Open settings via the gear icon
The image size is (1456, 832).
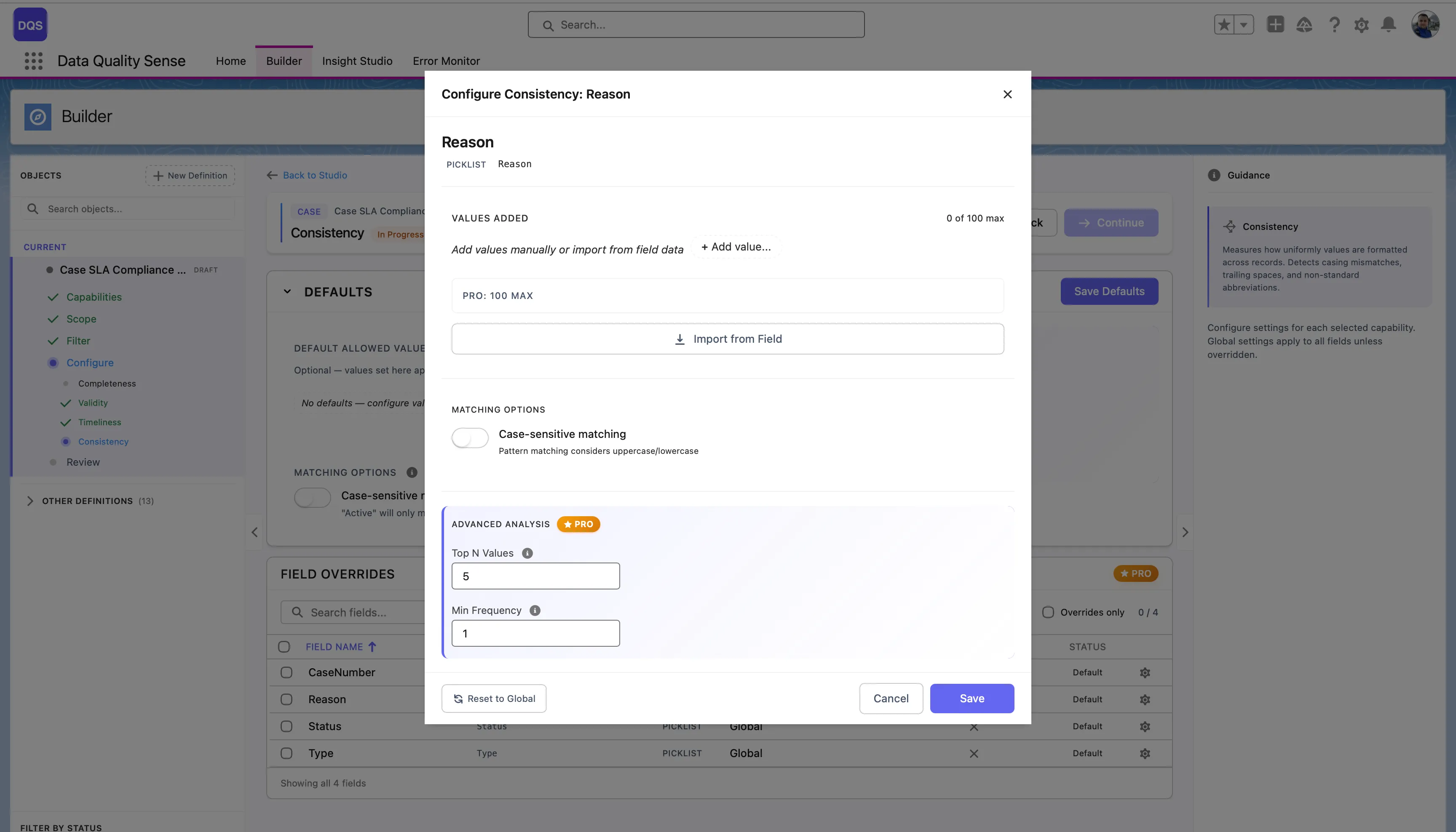1362,24
